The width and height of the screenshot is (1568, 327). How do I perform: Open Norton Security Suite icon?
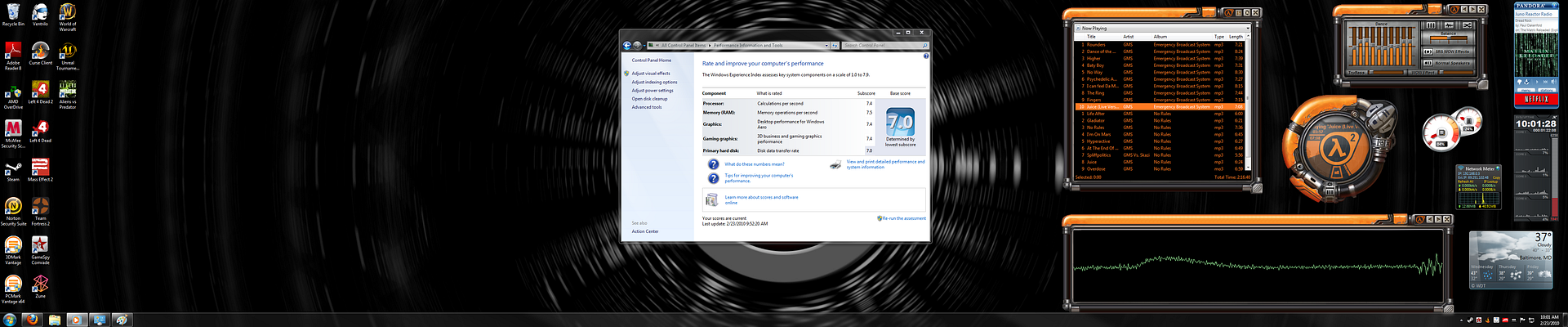pyautogui.click(x=13, y=211)
